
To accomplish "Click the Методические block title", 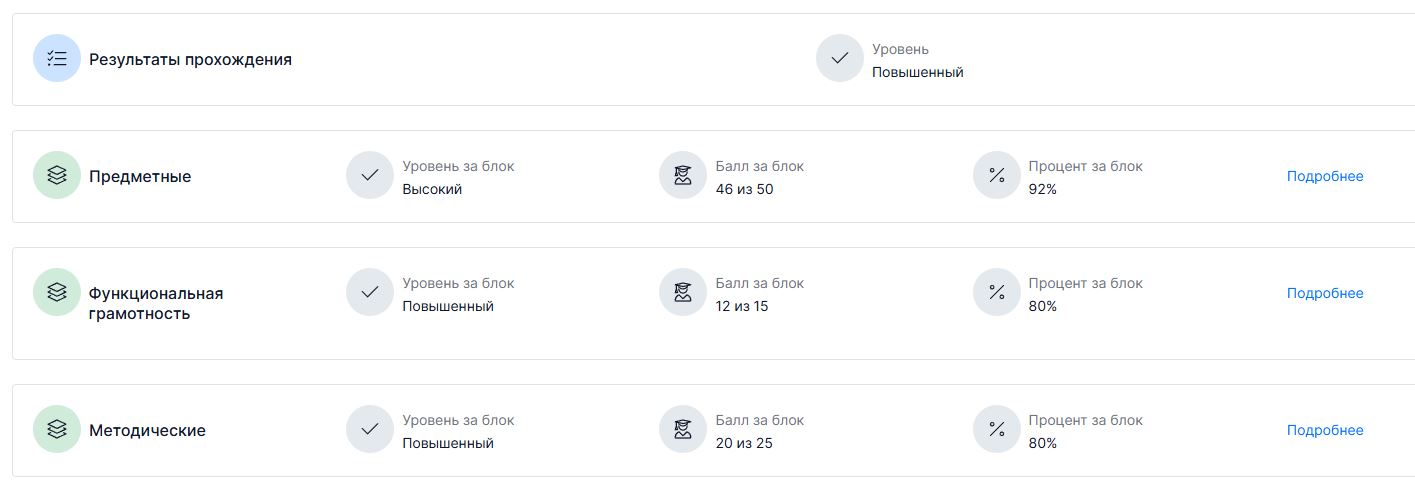I will click(147, 431).
